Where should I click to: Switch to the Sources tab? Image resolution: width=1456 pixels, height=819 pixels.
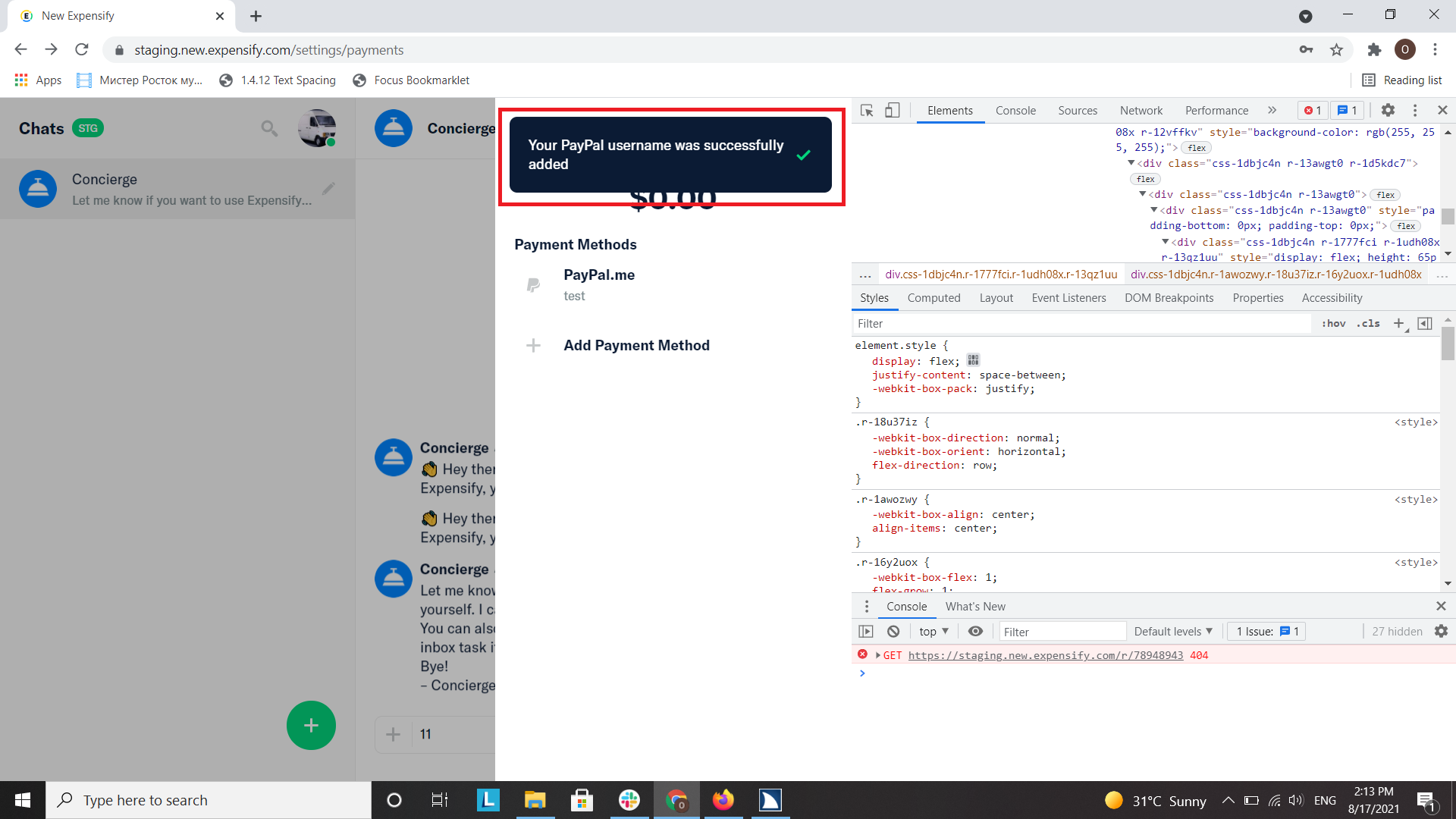click(1078, 111)
